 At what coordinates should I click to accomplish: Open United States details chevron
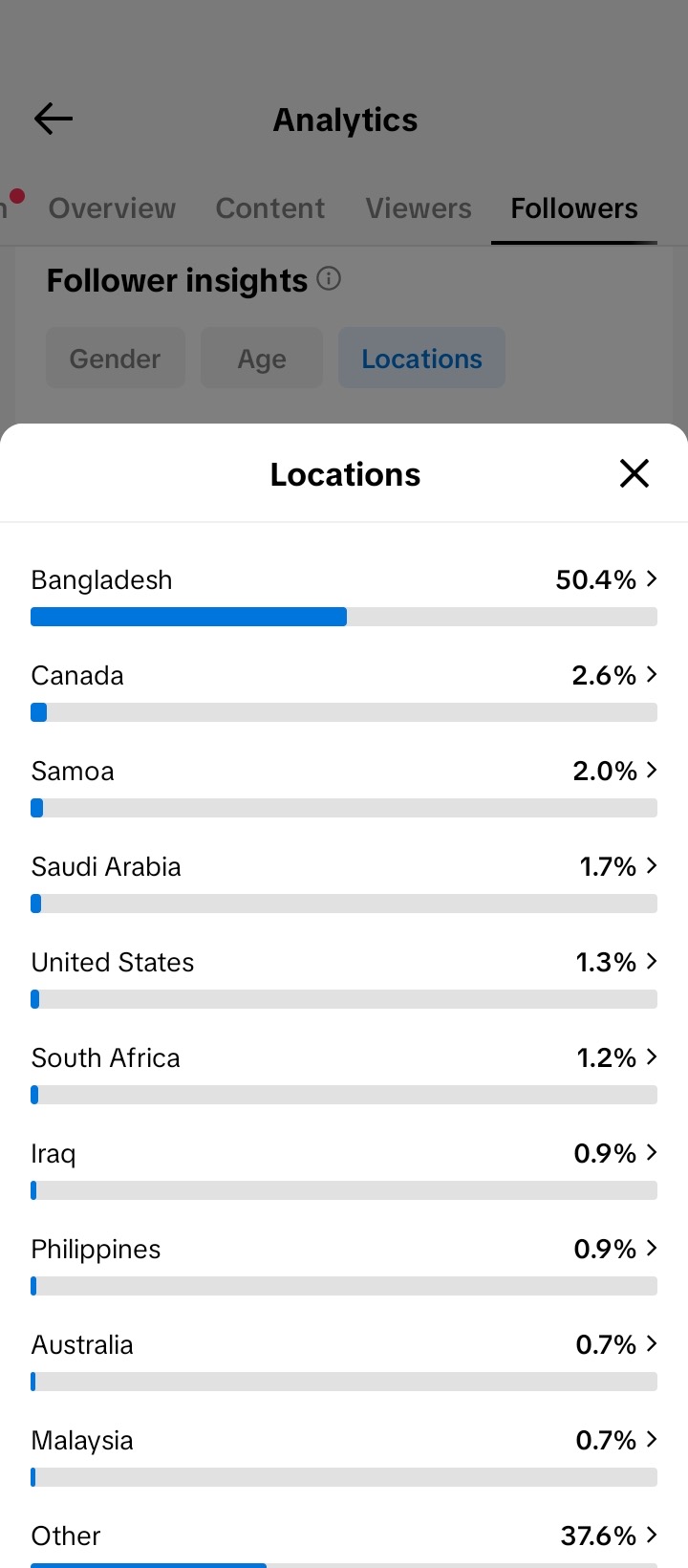[652, 961]
